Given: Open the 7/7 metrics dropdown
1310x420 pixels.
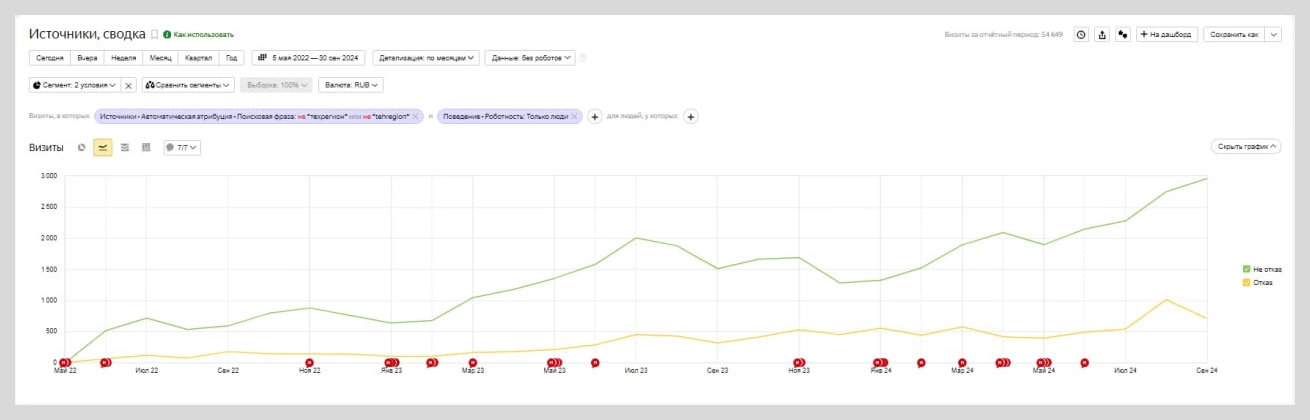Looking at the screenshot, I should pos(182,147).
